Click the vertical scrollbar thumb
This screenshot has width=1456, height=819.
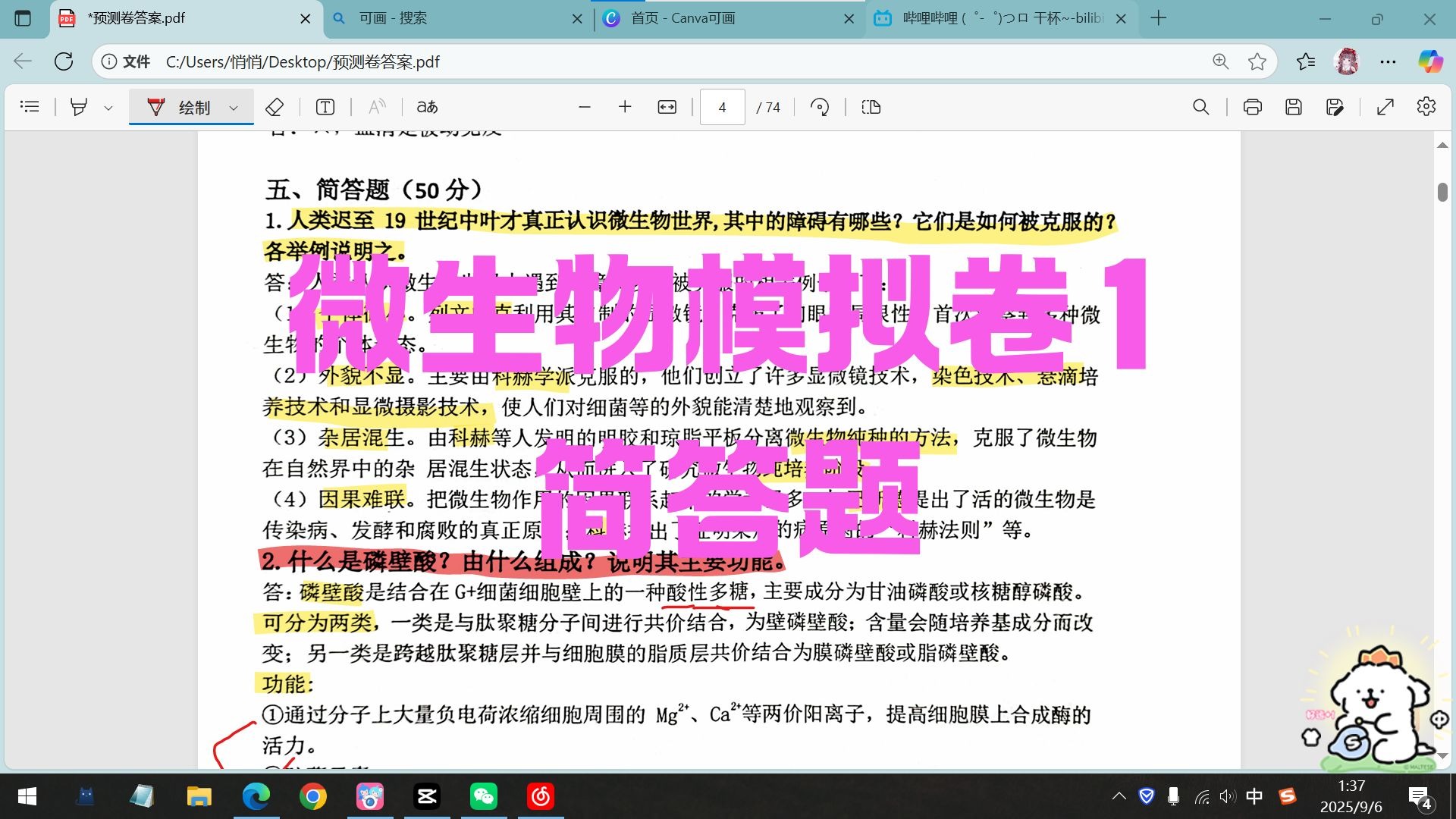1442,192
